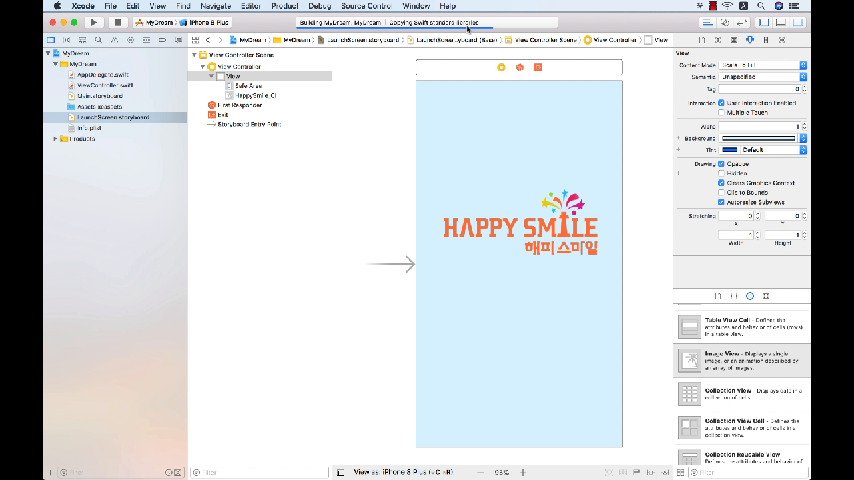
Task: Open the Breakpoint navigator icon
Action: [162, 40]
